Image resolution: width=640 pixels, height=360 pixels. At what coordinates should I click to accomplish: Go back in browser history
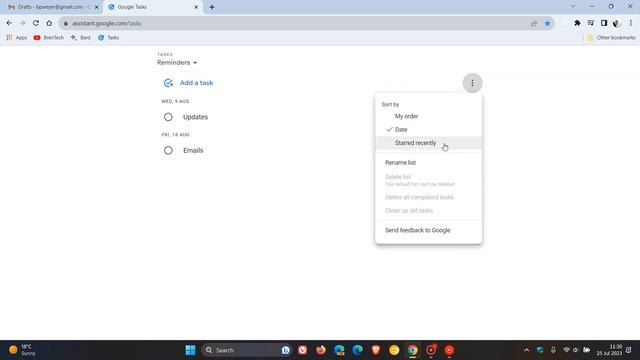pos(9,23)
